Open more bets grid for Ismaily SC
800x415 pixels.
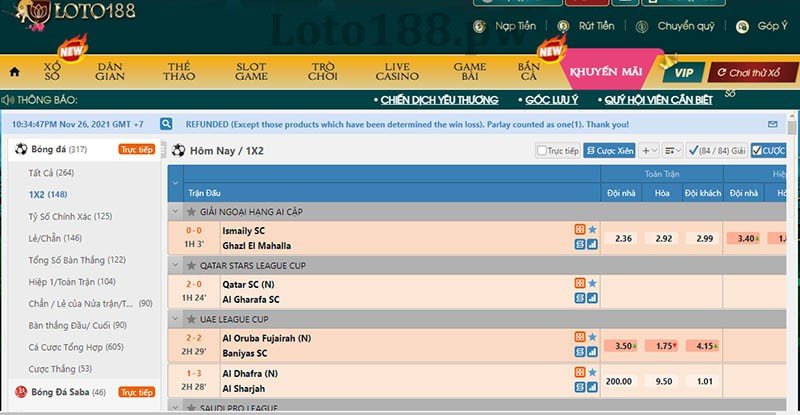point(580,229)
